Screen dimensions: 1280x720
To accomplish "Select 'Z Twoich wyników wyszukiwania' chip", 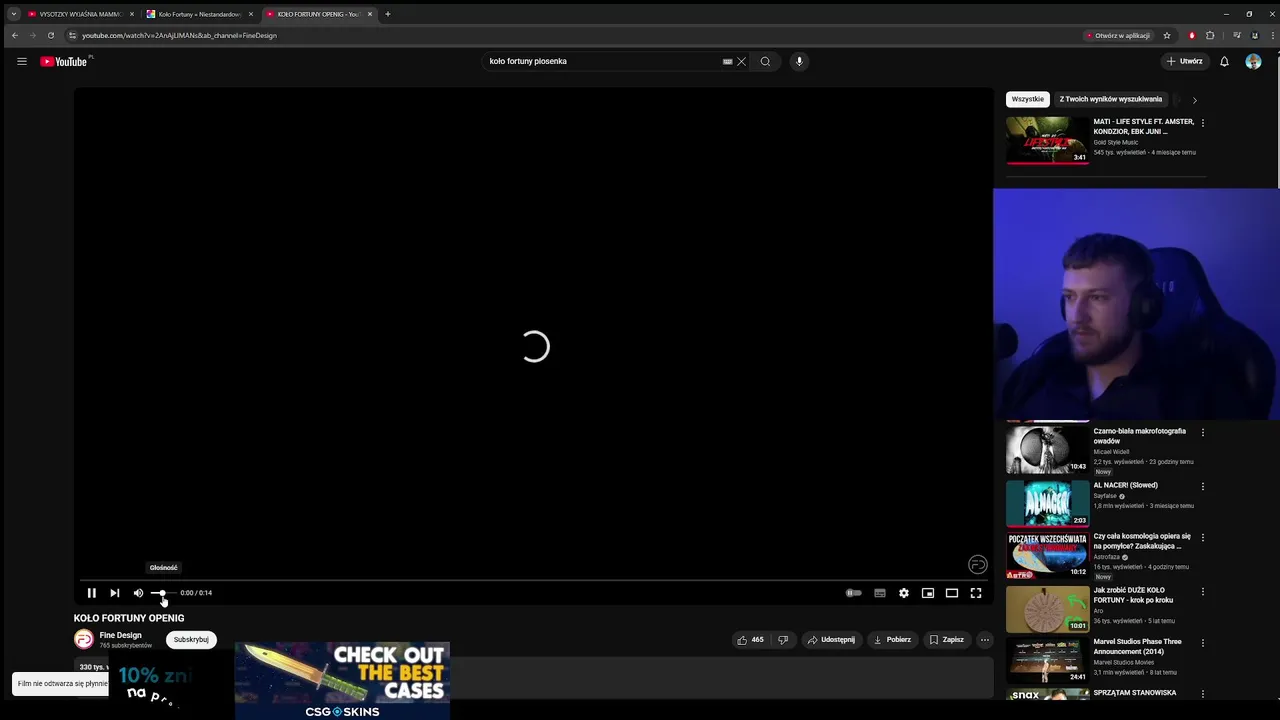I will pyautogui.click(x=1110, y=99).
